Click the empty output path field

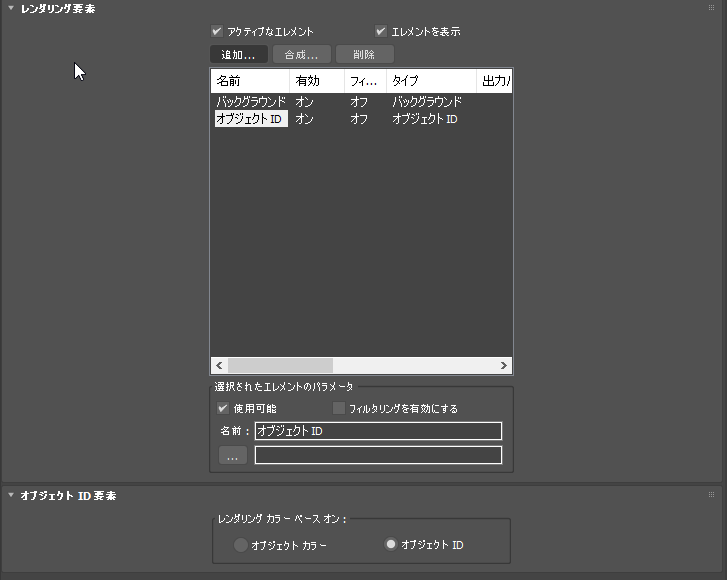coord(378,455)
